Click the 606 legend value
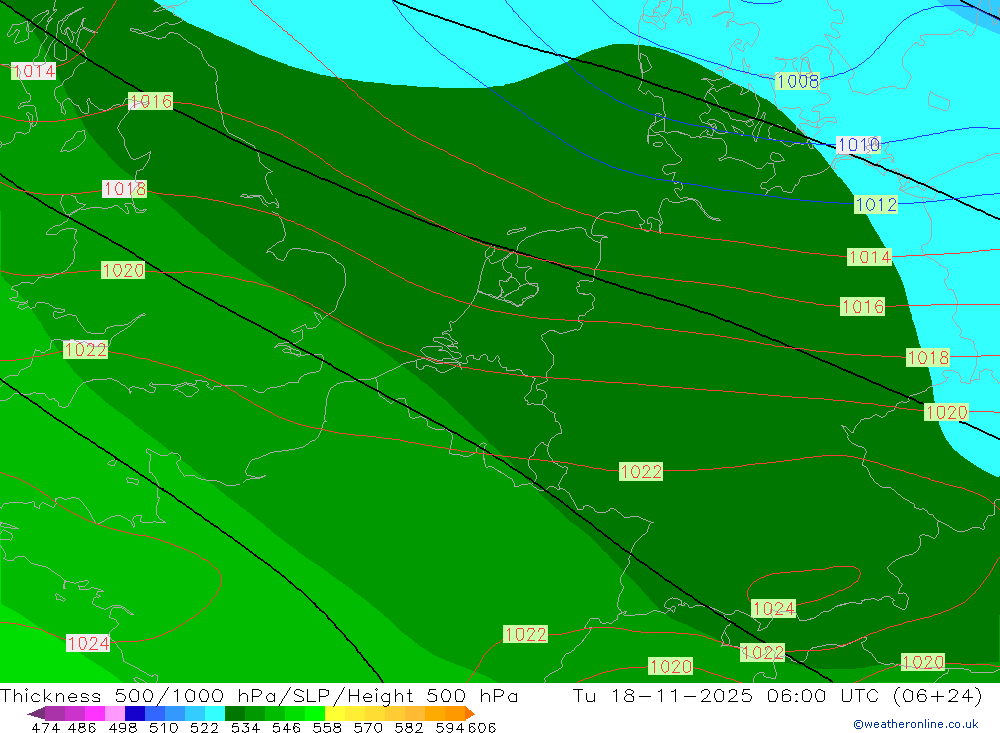The image size is (1000, 733). (482, 727)
